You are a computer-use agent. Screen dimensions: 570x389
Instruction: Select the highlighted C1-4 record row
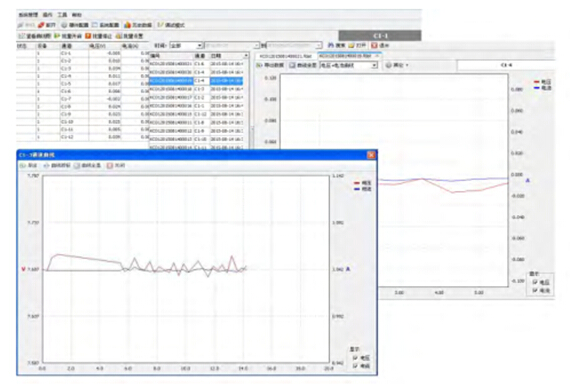point(196,81)
